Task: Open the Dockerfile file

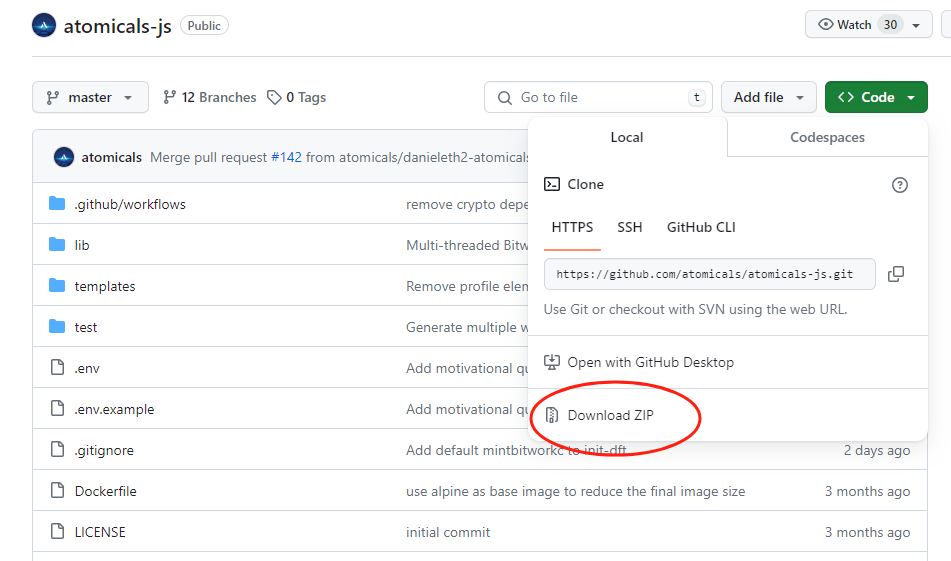Action: click(x=106, y=491)
